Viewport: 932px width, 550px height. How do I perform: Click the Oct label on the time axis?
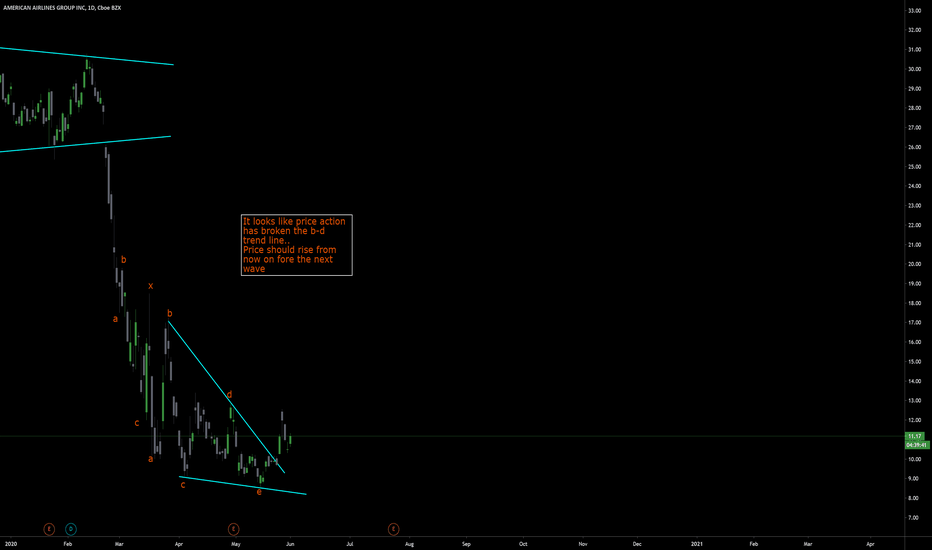[x=523, y=544]
